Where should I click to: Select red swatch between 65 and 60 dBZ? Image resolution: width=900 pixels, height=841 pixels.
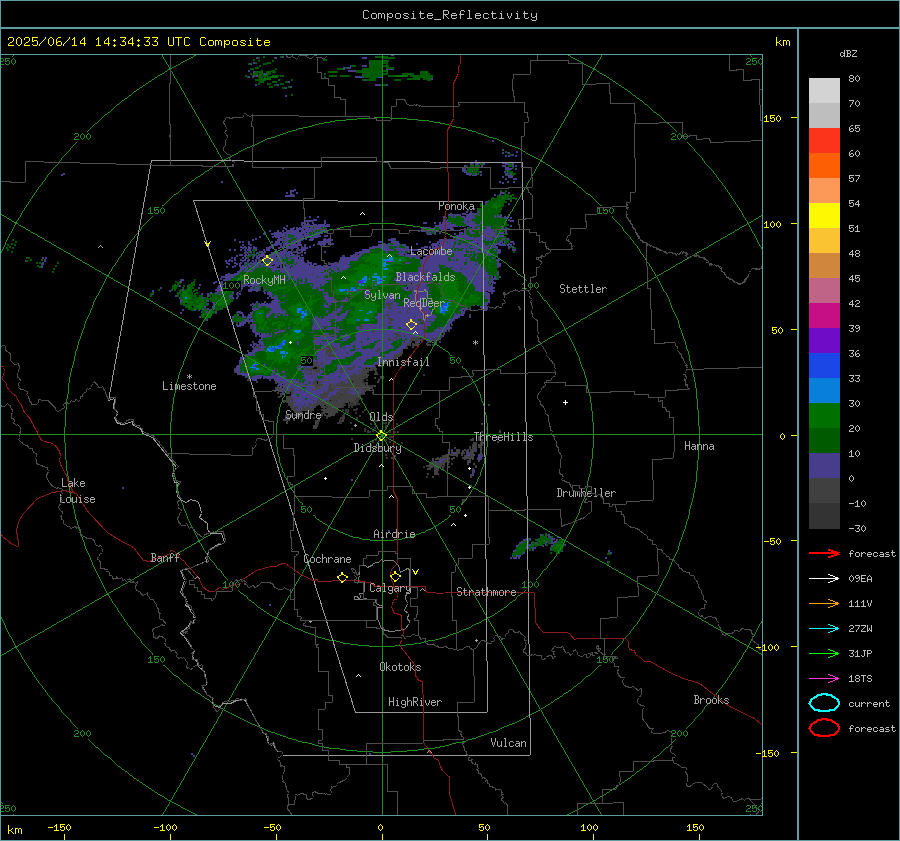824,141
